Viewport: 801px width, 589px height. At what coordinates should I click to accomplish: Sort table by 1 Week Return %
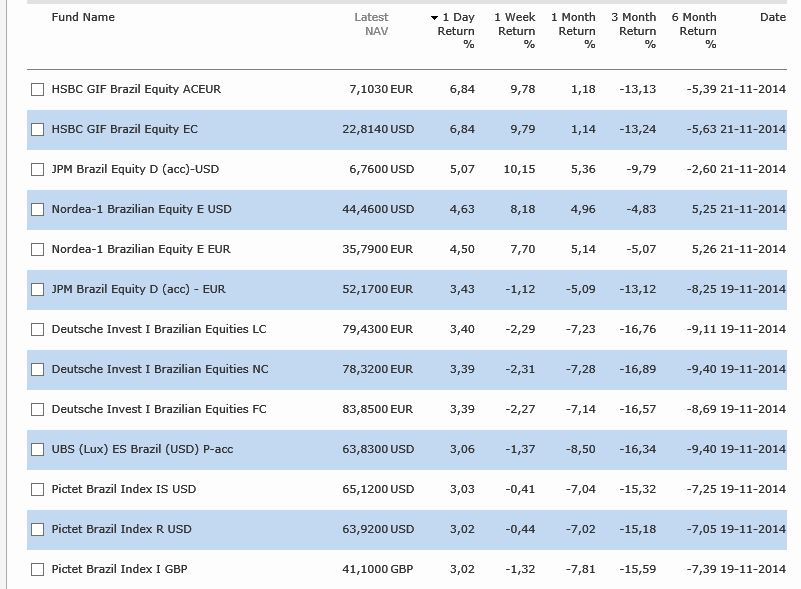coord(515,31)
